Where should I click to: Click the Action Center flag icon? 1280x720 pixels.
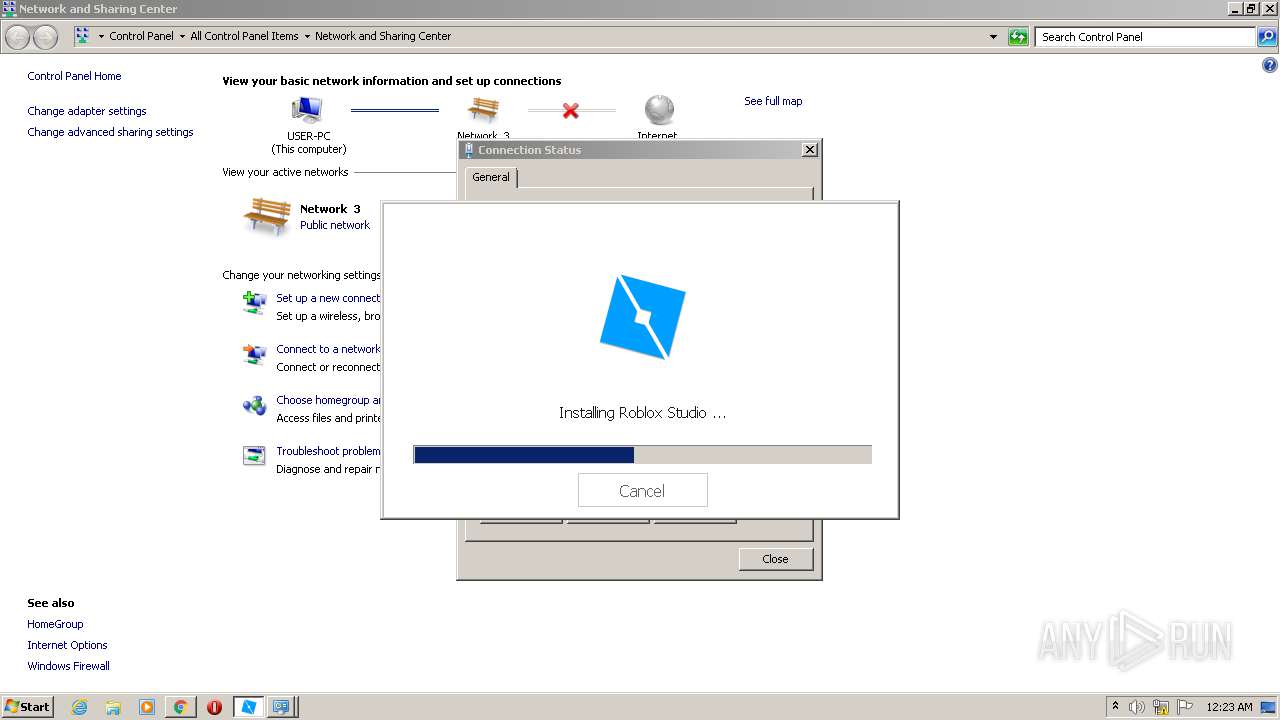point(1185,707)
